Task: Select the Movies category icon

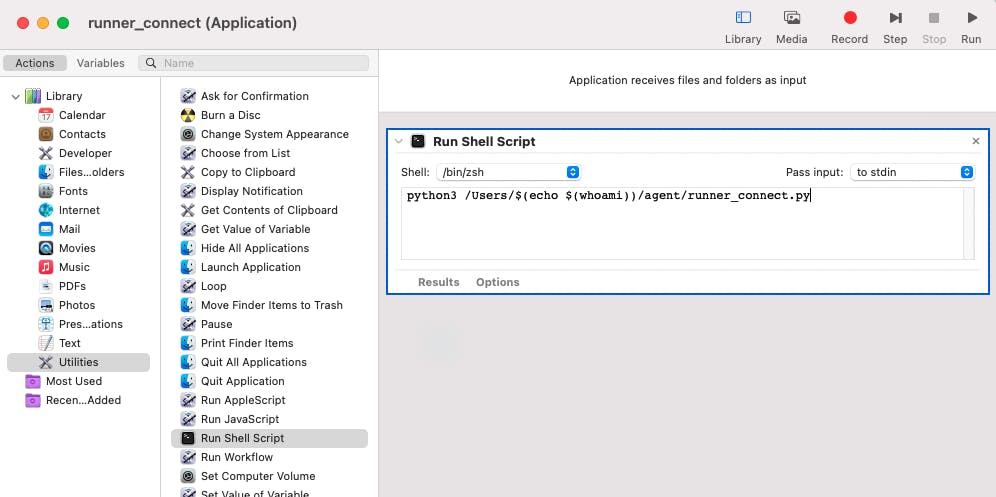Action: [x=46, y=248]
